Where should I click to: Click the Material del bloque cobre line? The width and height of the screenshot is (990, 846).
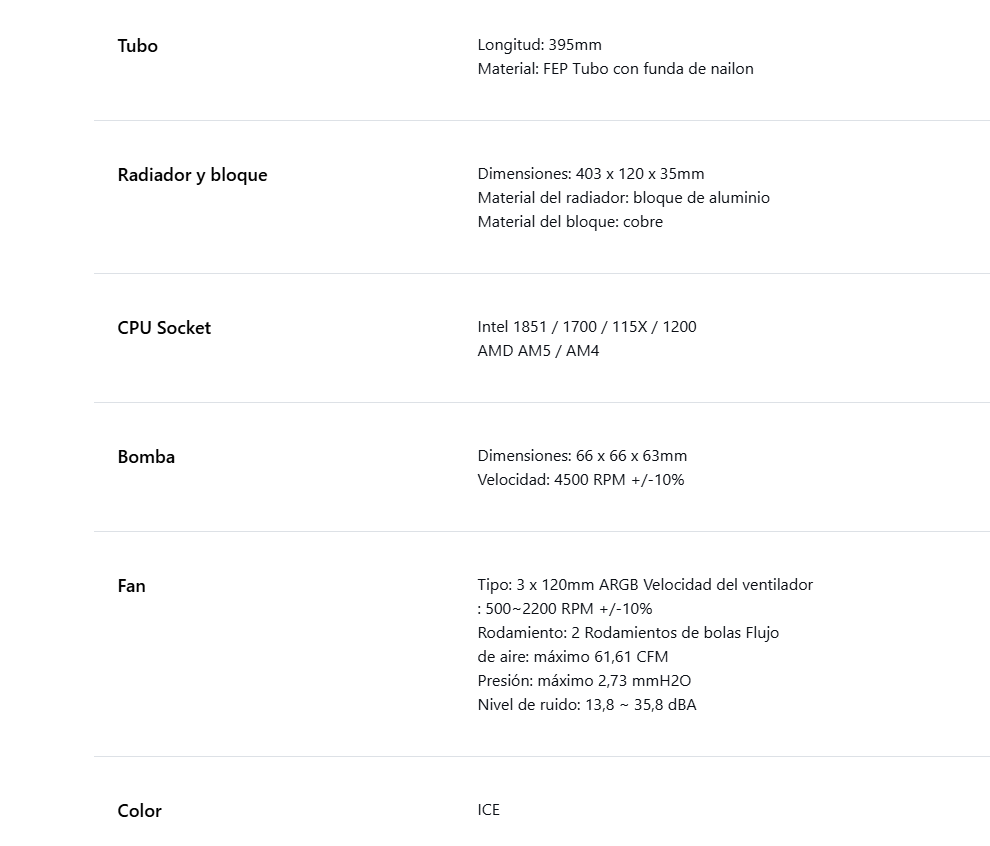(570, 222)
